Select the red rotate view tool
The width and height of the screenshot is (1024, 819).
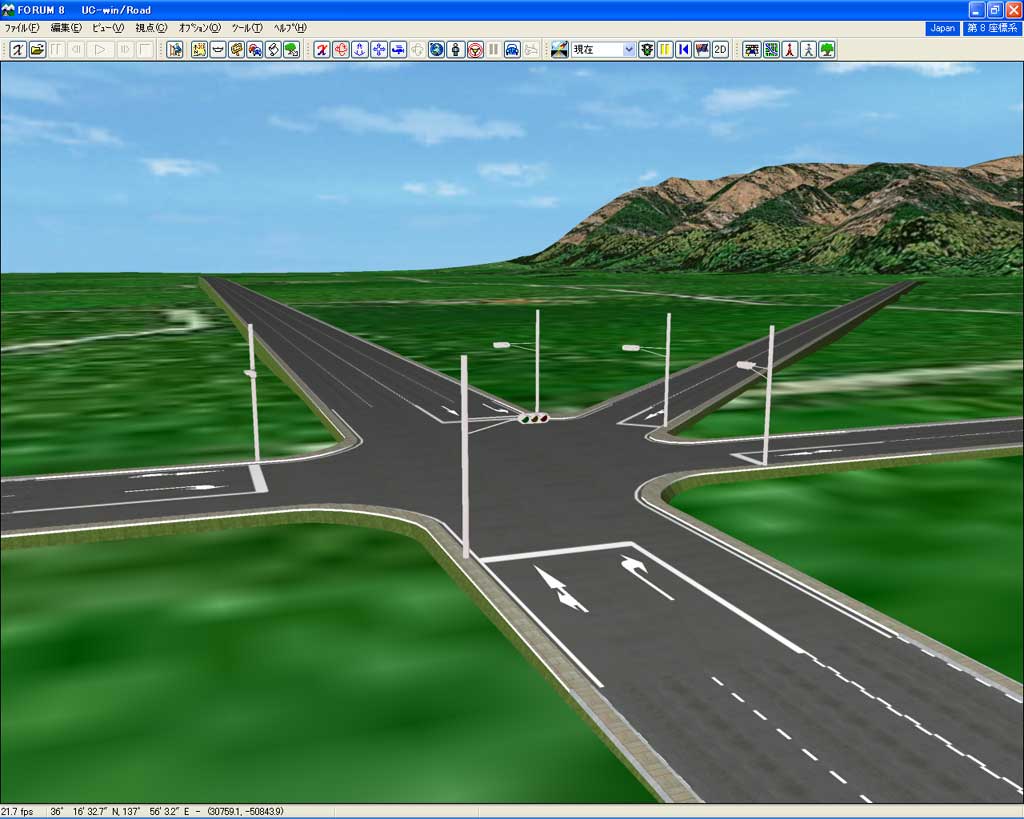click(340, 50)
